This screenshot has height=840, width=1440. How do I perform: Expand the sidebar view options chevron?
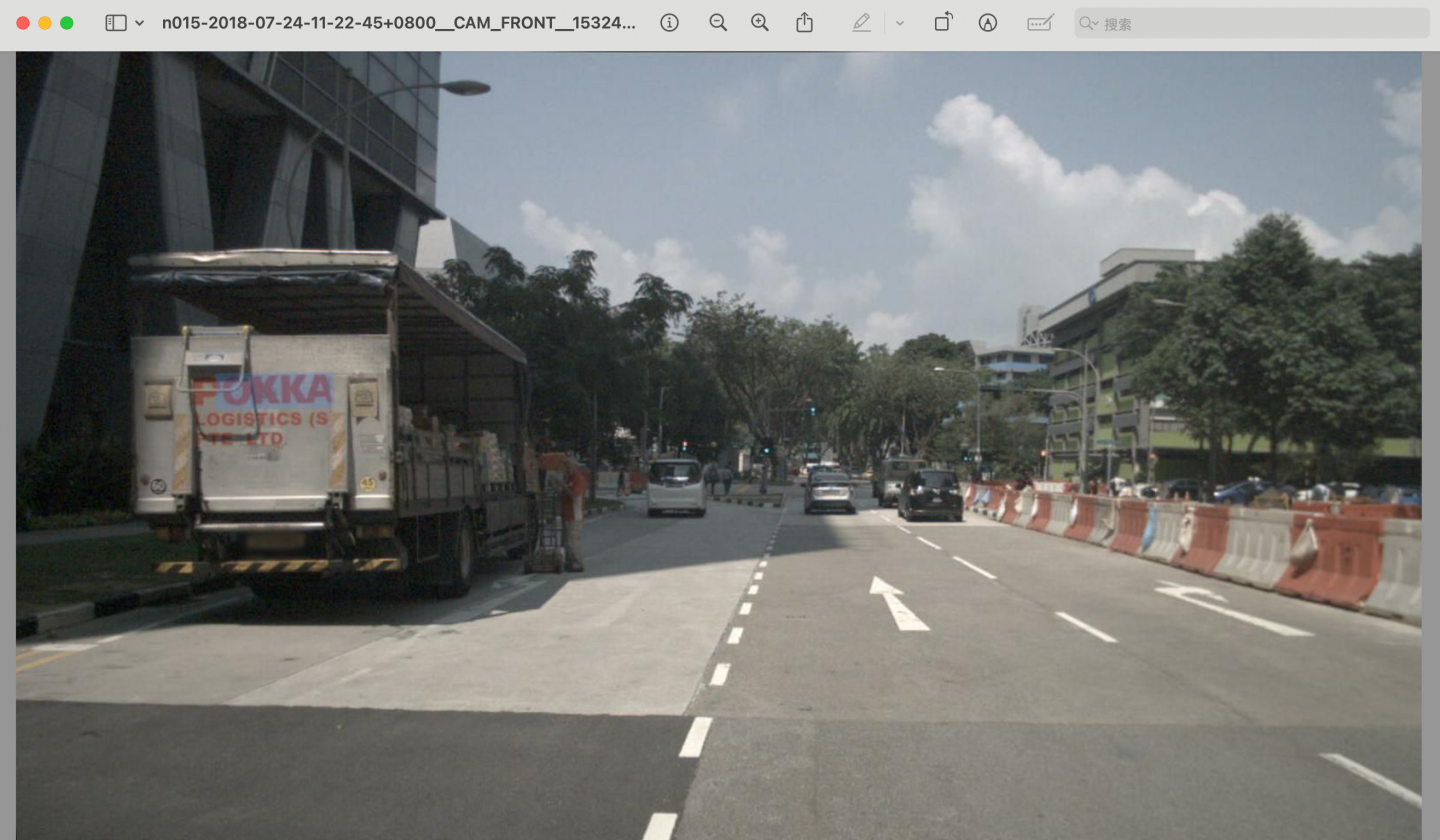(x=139, y=23)
